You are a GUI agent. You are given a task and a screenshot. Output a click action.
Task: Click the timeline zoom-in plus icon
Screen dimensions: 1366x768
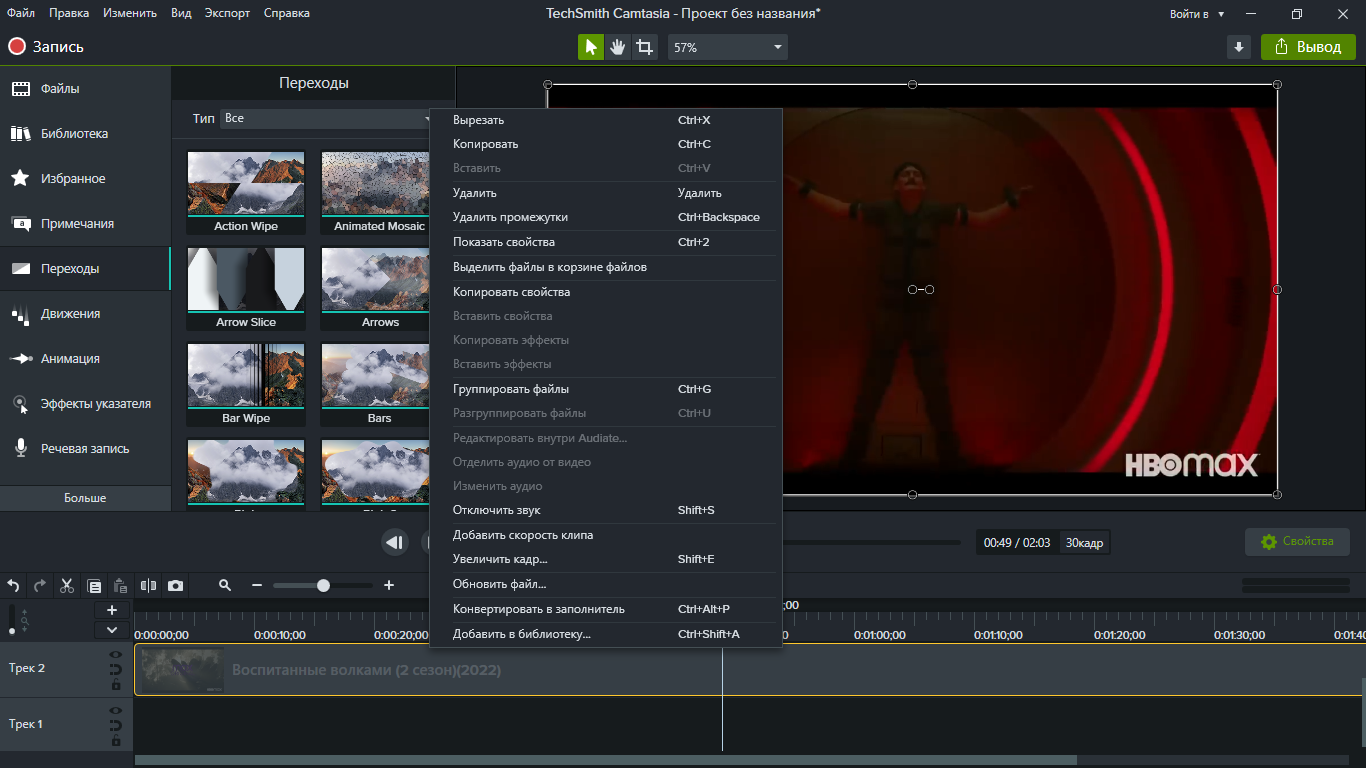coord(389,586)
